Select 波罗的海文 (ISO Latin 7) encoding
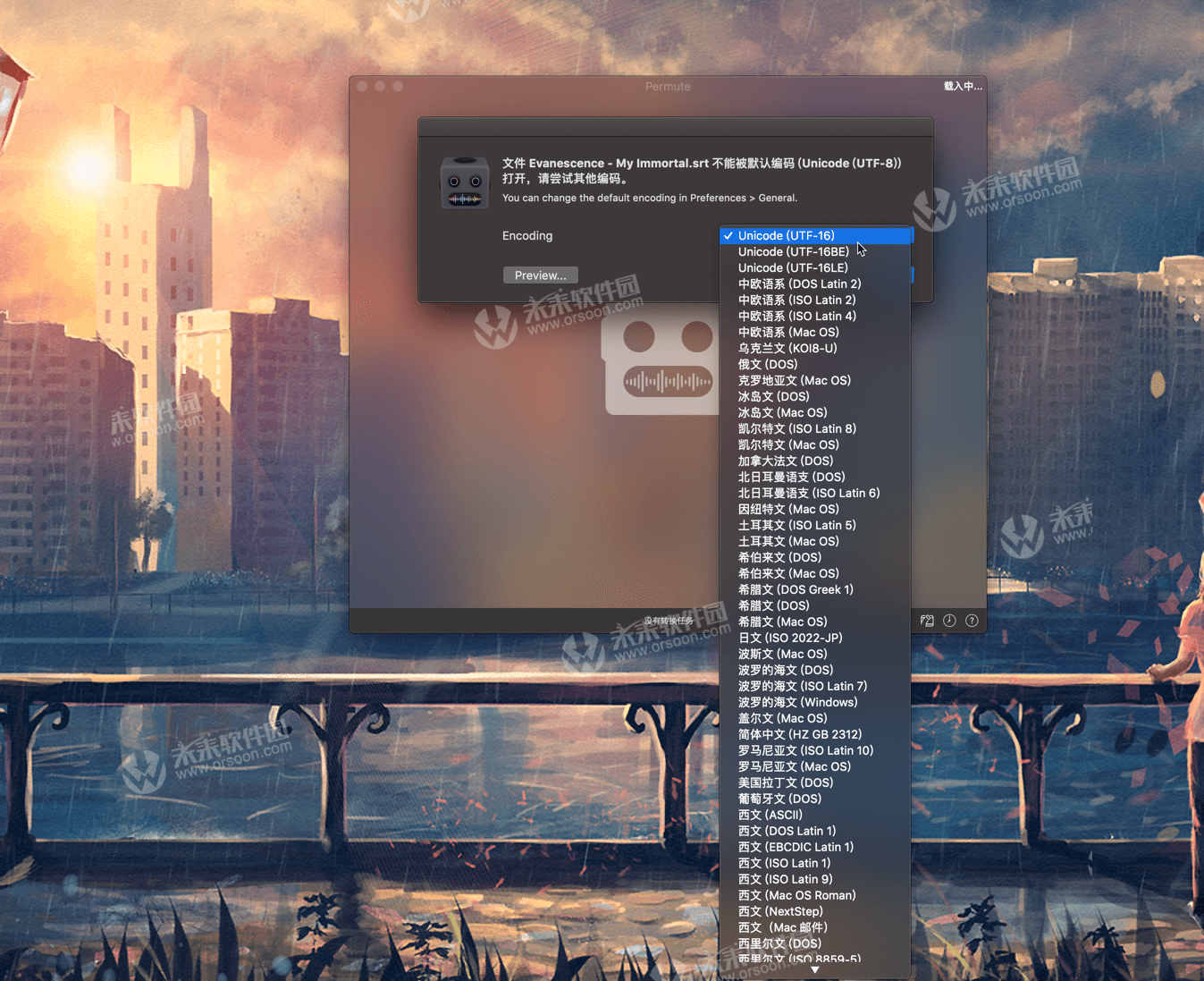Viewport: 1204px width, 981px height. [815, 687]
